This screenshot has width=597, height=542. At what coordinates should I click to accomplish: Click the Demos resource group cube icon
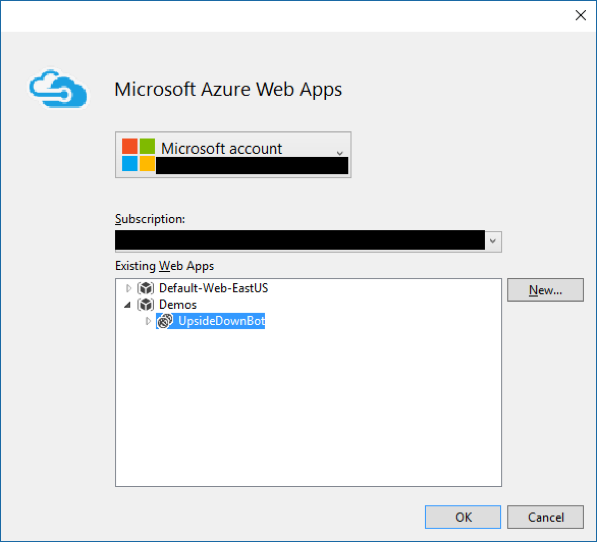(x=145, y=304)
